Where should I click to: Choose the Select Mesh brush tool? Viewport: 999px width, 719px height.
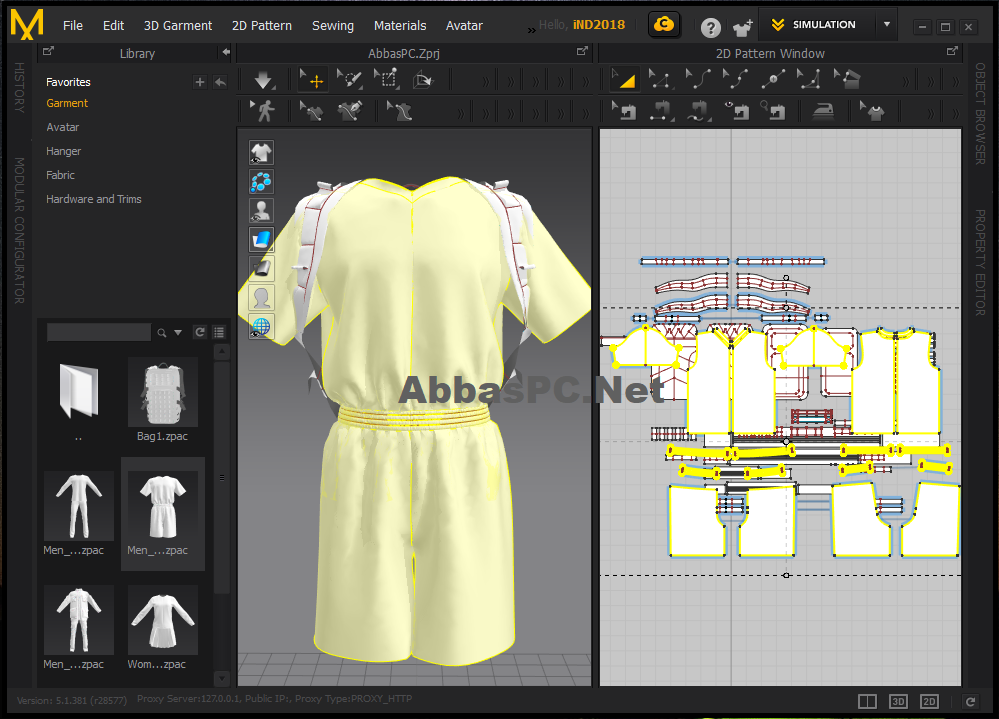coord(349,80)
